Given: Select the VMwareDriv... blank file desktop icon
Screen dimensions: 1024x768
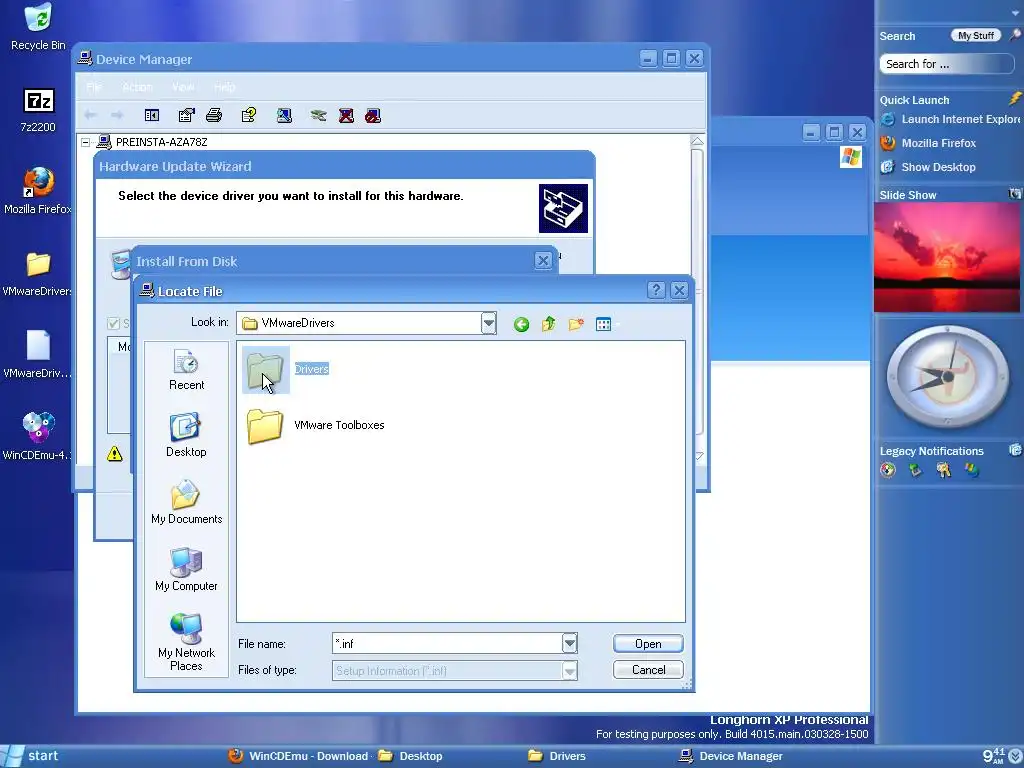Looking at the screenshot, I should [38, 355].
